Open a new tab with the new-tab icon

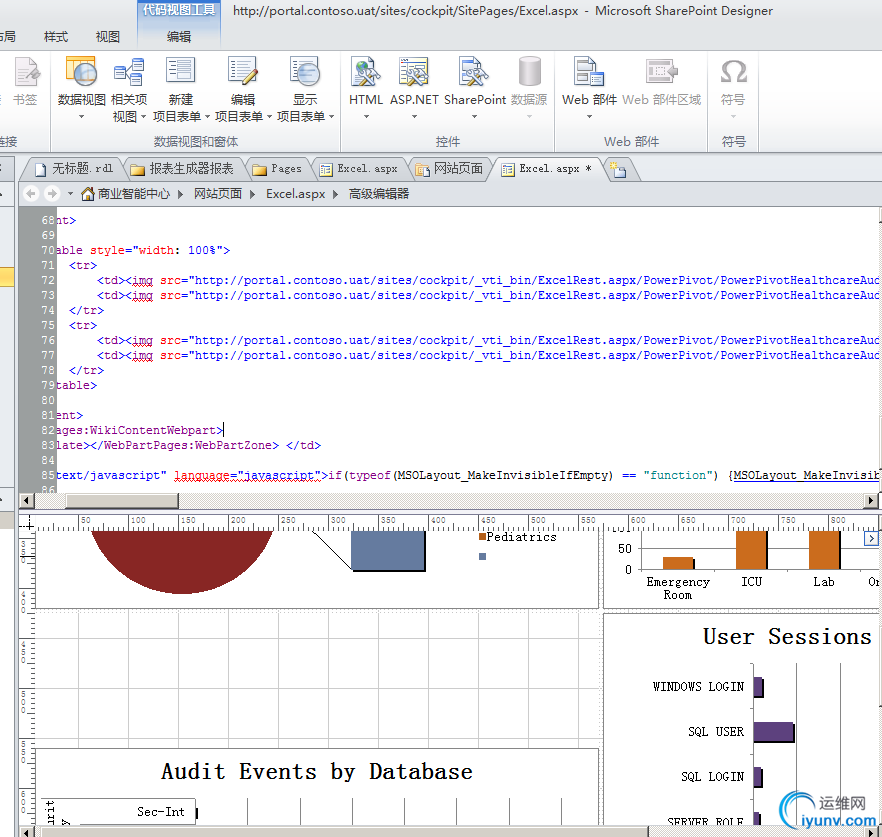[x=618, y=169]
